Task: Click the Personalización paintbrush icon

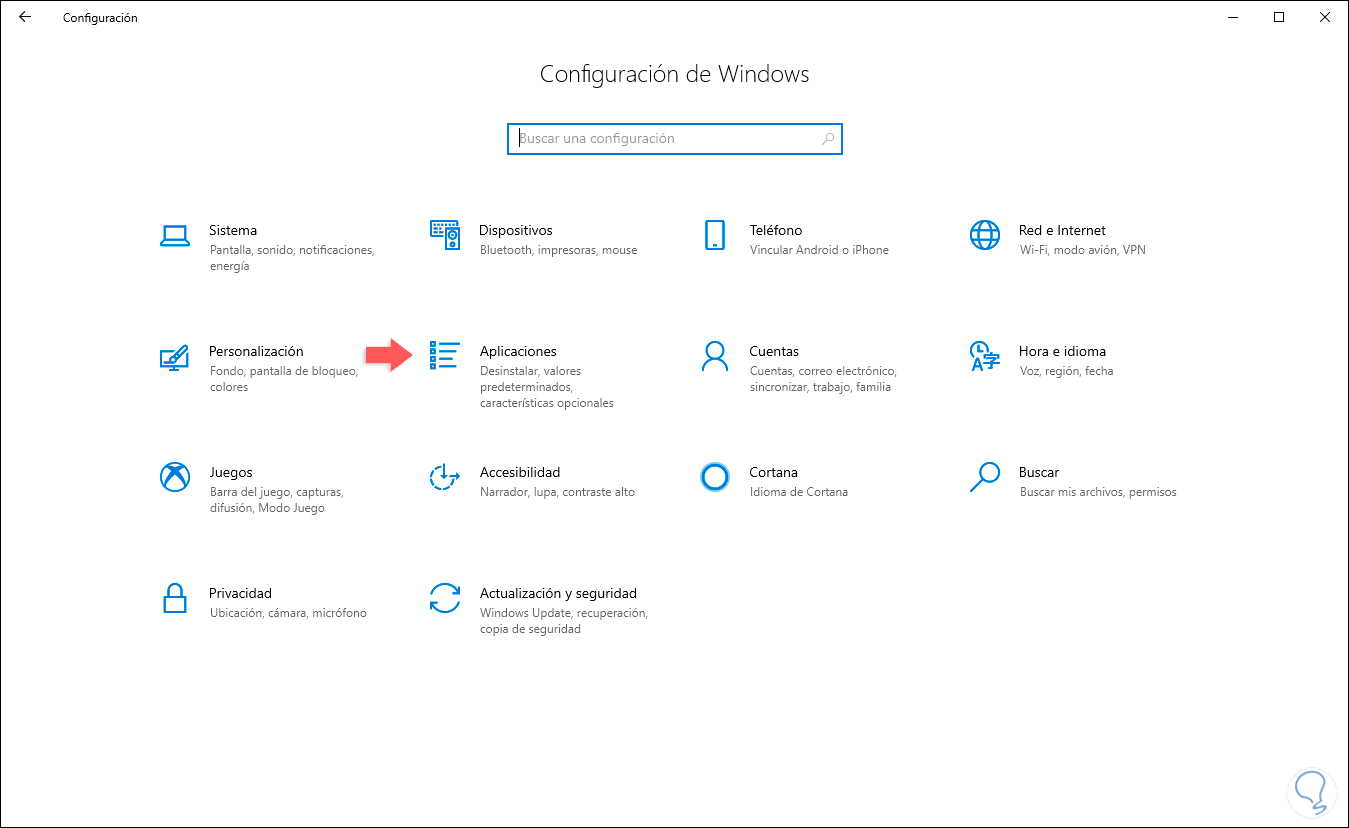Action: [175, 357]
